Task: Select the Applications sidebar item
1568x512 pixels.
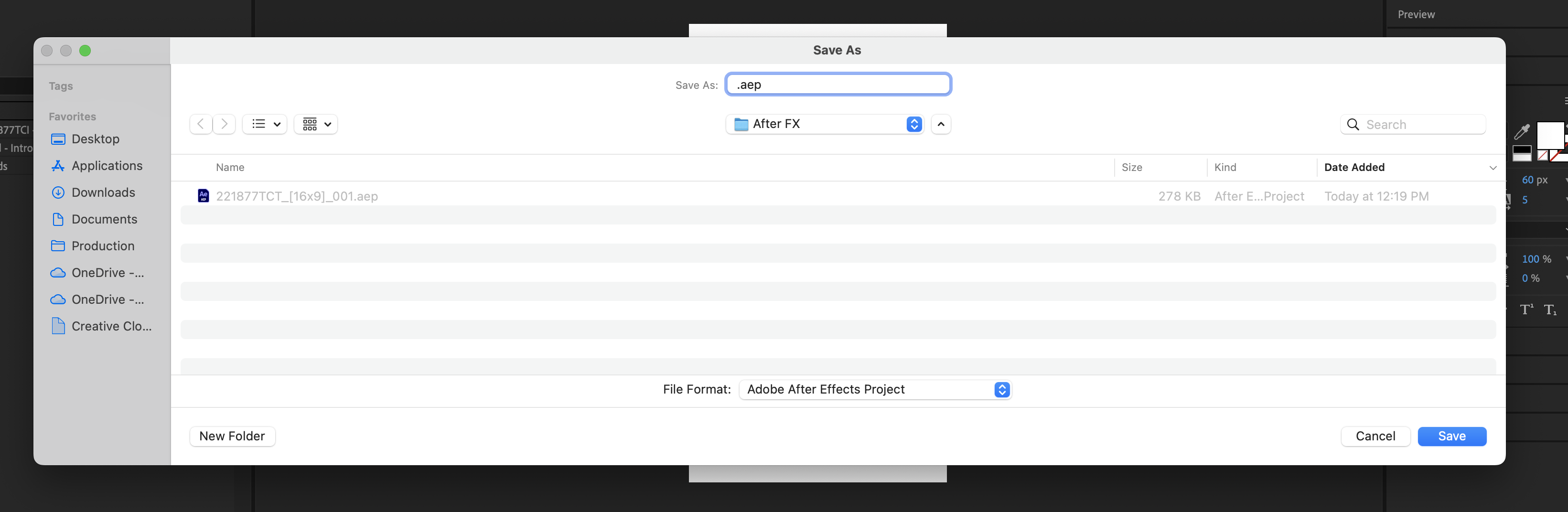Action: tap(106, 166)
